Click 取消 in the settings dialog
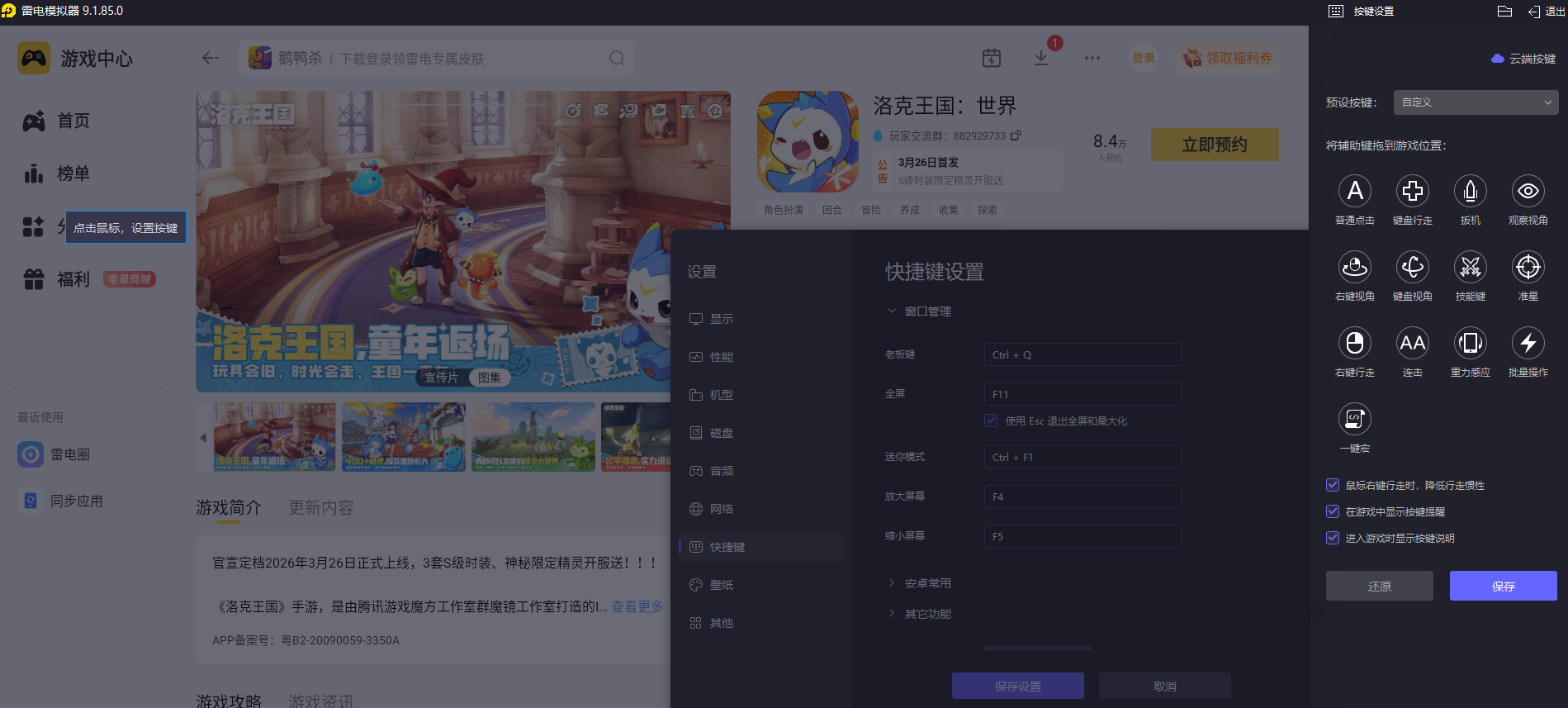The height and width of the screenshot is (708, 1568). pos(1164,686)
